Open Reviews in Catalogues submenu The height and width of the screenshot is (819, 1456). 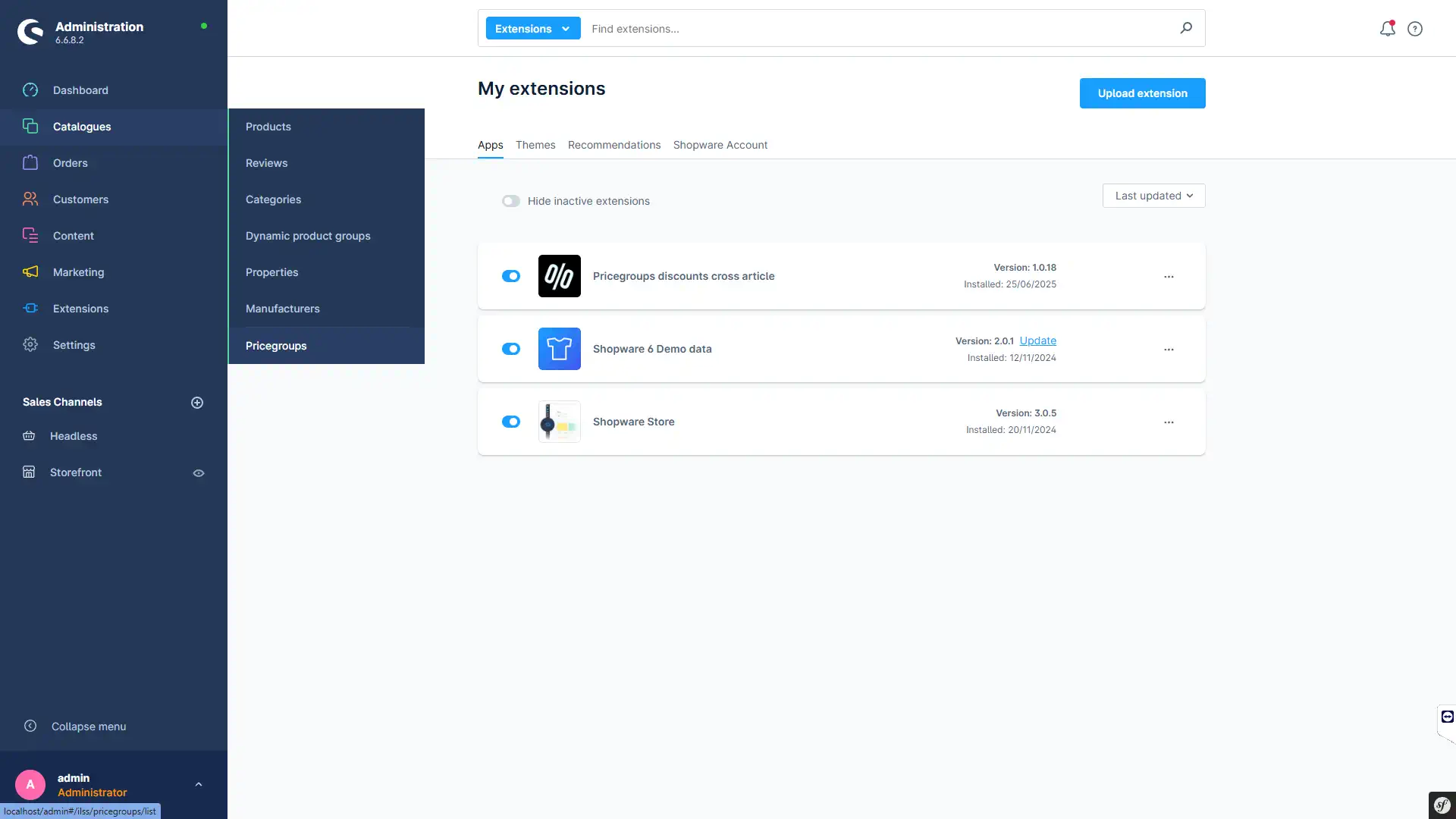tap(326, 163)
